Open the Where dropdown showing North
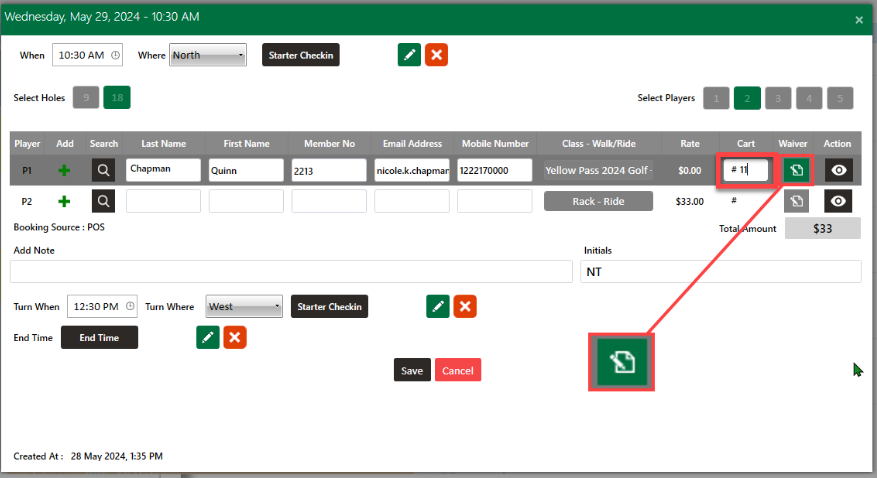 tap(208, 56)
